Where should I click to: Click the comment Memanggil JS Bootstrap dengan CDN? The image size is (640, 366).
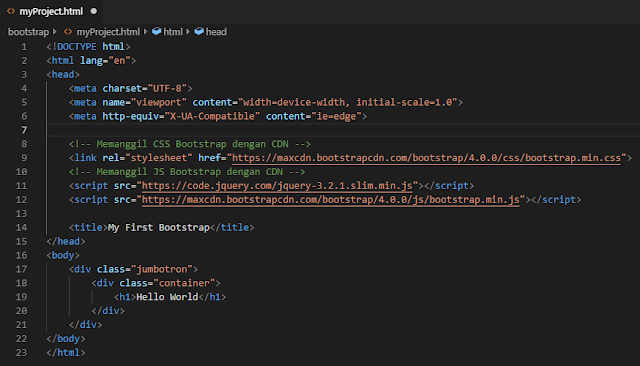(x=187, y=172)
